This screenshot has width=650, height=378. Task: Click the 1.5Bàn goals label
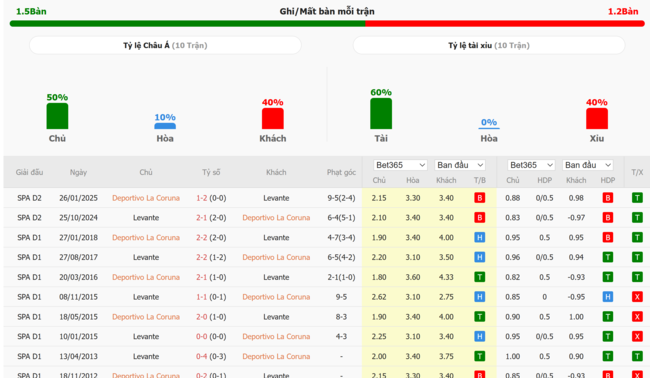(31, 11)
